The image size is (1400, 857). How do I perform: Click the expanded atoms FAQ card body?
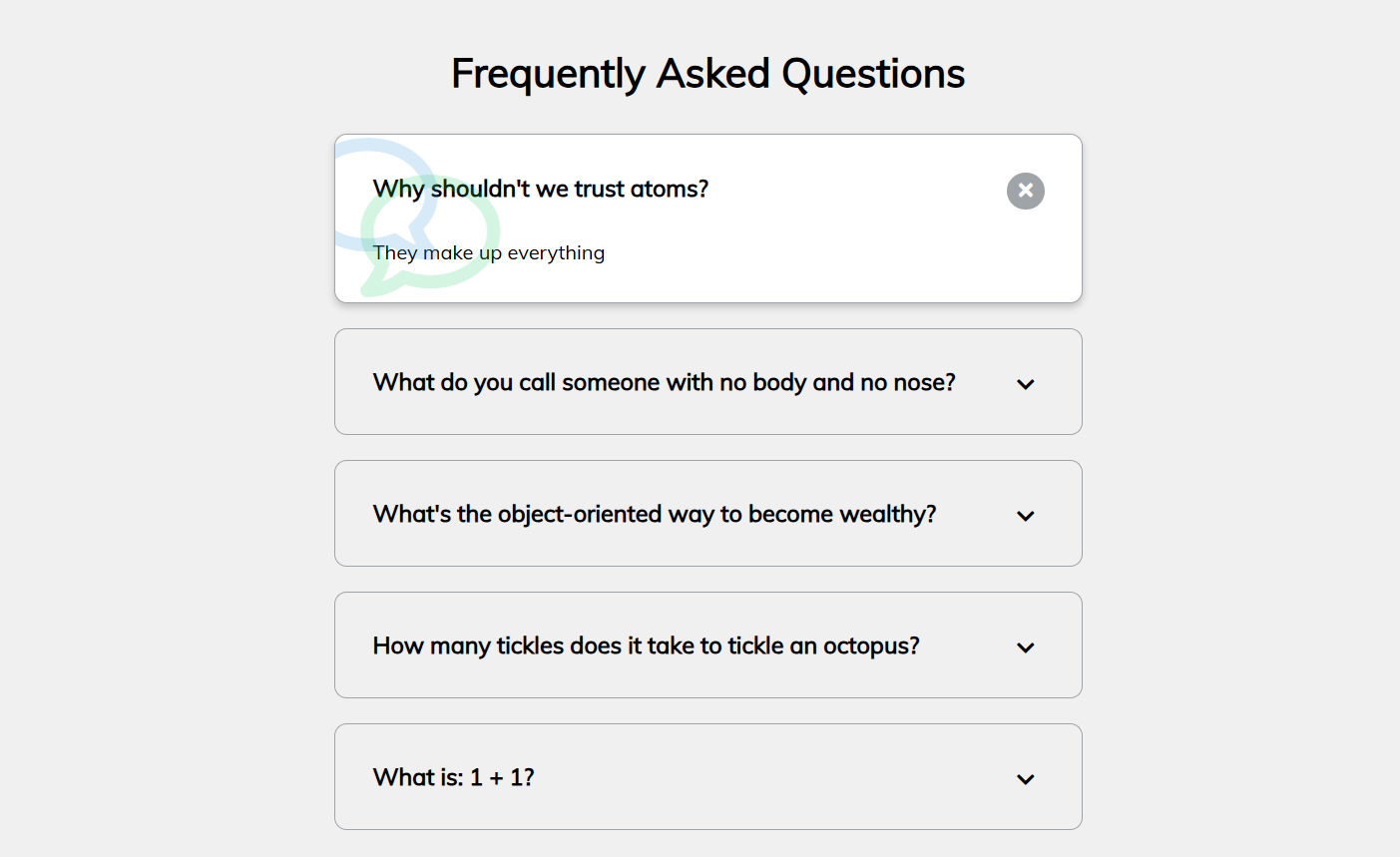click(x=798, y=249)
